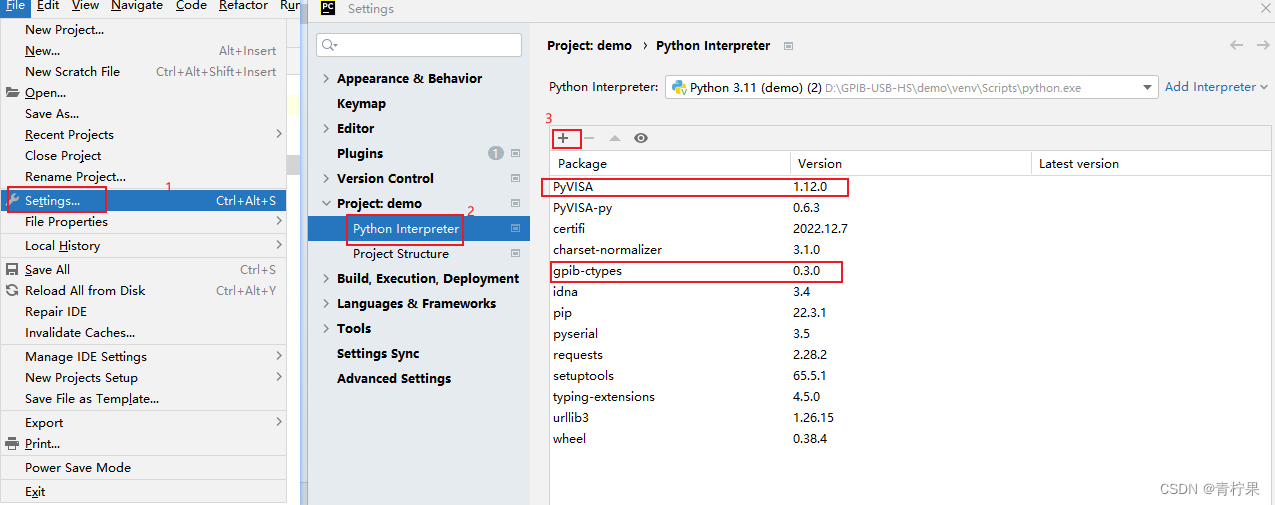
Task: Click the upgrade package arrow icon
Action: (x=615, y=138)
